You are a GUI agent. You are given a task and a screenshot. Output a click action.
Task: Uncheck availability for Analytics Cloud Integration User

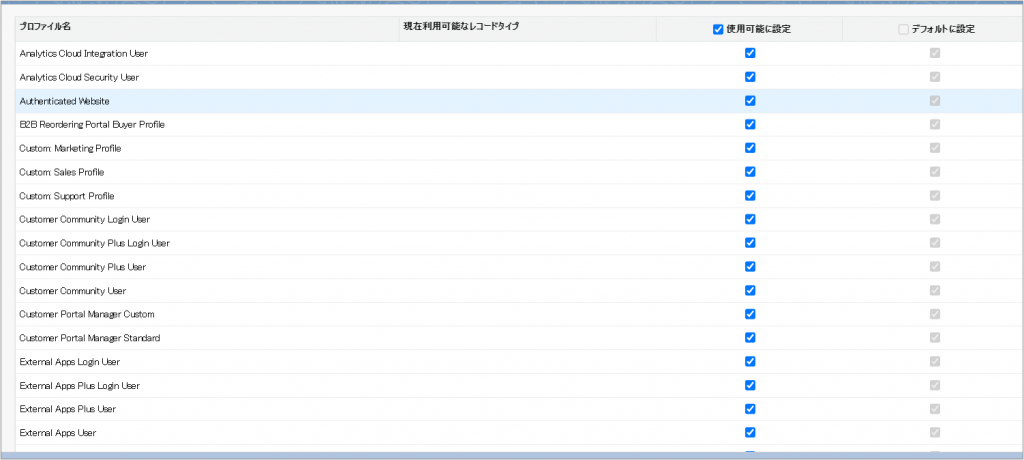tap(750, 53)
